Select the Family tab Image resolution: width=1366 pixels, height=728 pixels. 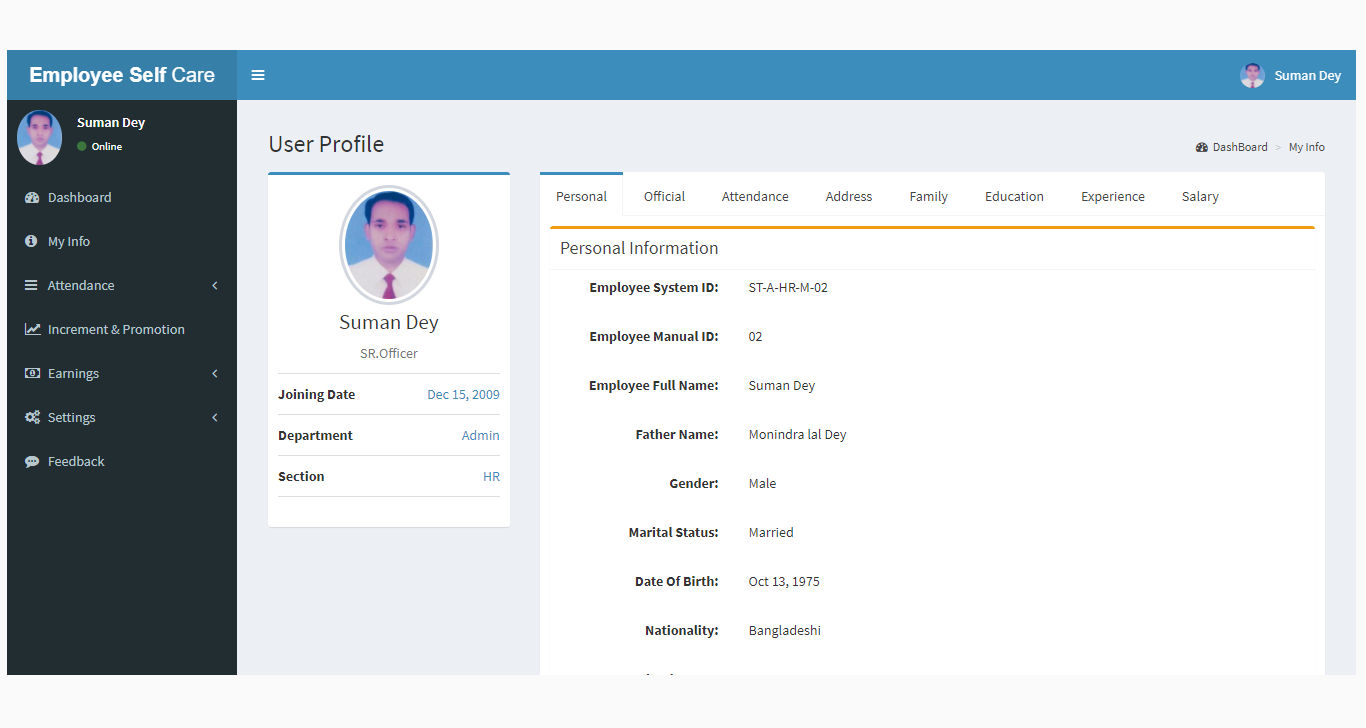[928, 196]
